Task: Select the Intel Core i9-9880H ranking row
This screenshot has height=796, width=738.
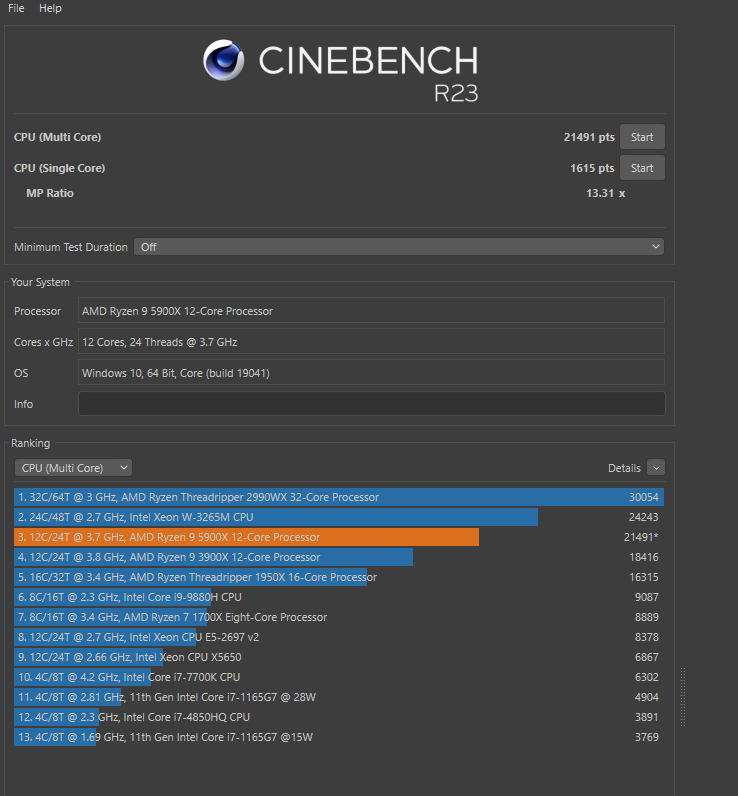Action: (x=339, y=597)
